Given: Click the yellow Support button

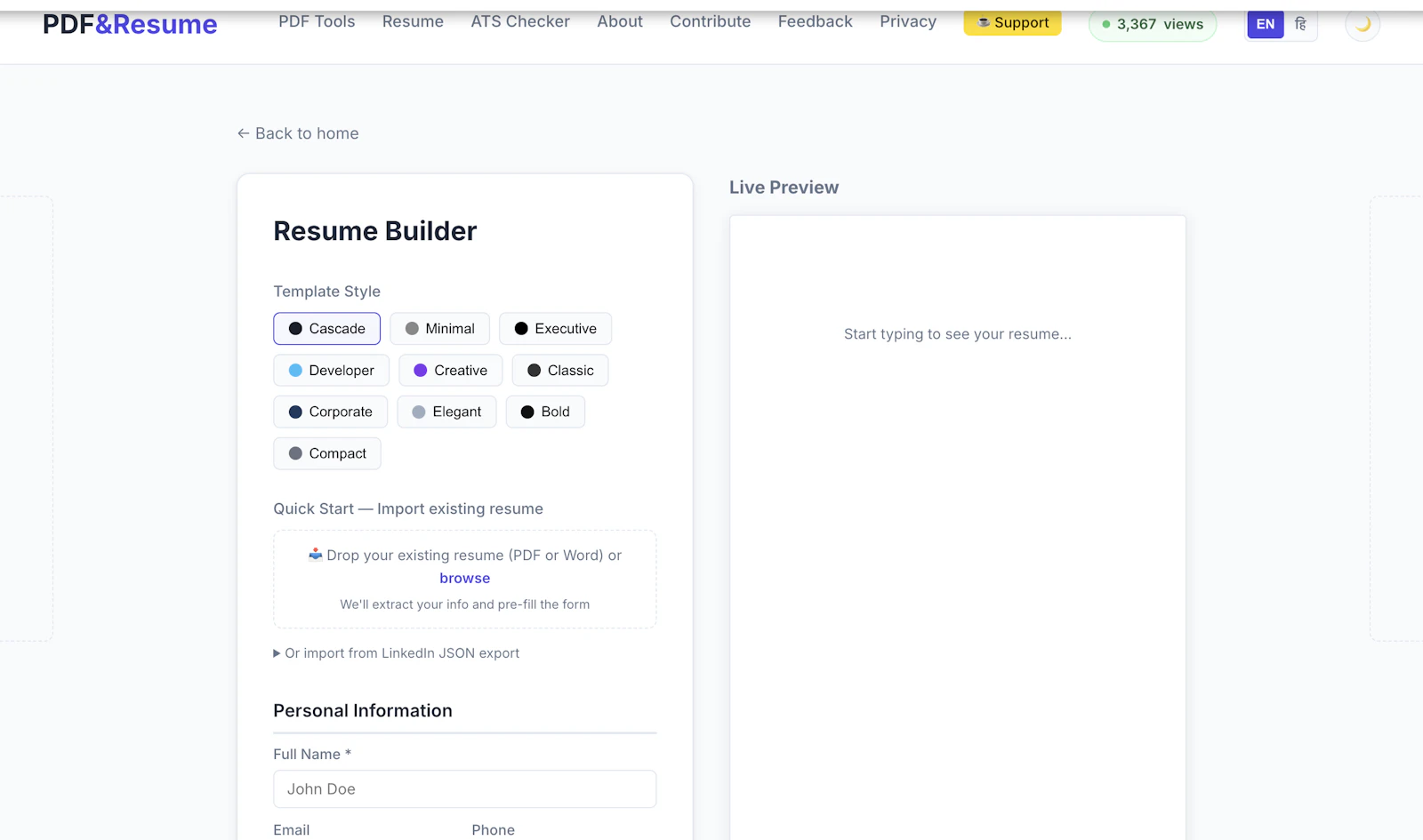Looking at the screenshot, I should (1012, 22).
